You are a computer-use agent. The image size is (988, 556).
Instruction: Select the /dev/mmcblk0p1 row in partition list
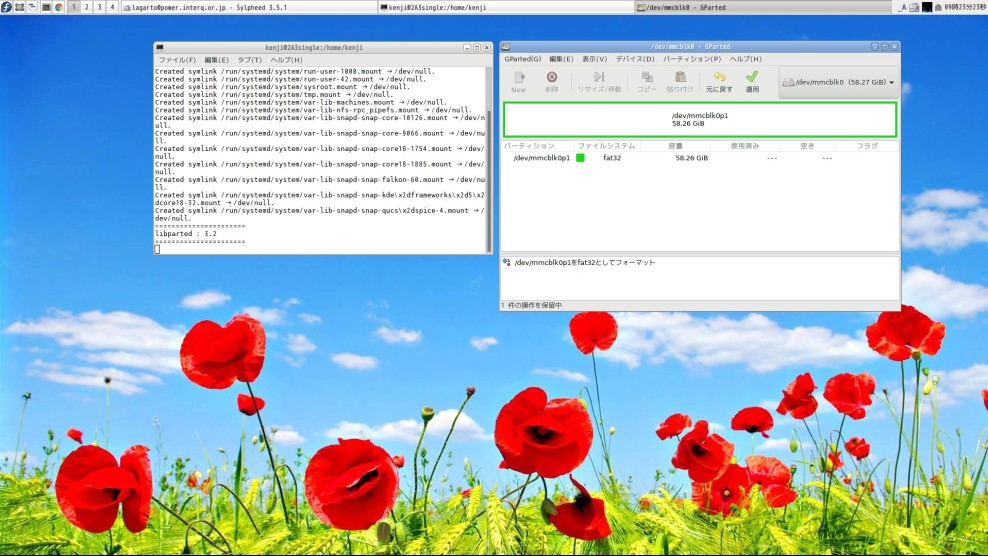(542, 158)
